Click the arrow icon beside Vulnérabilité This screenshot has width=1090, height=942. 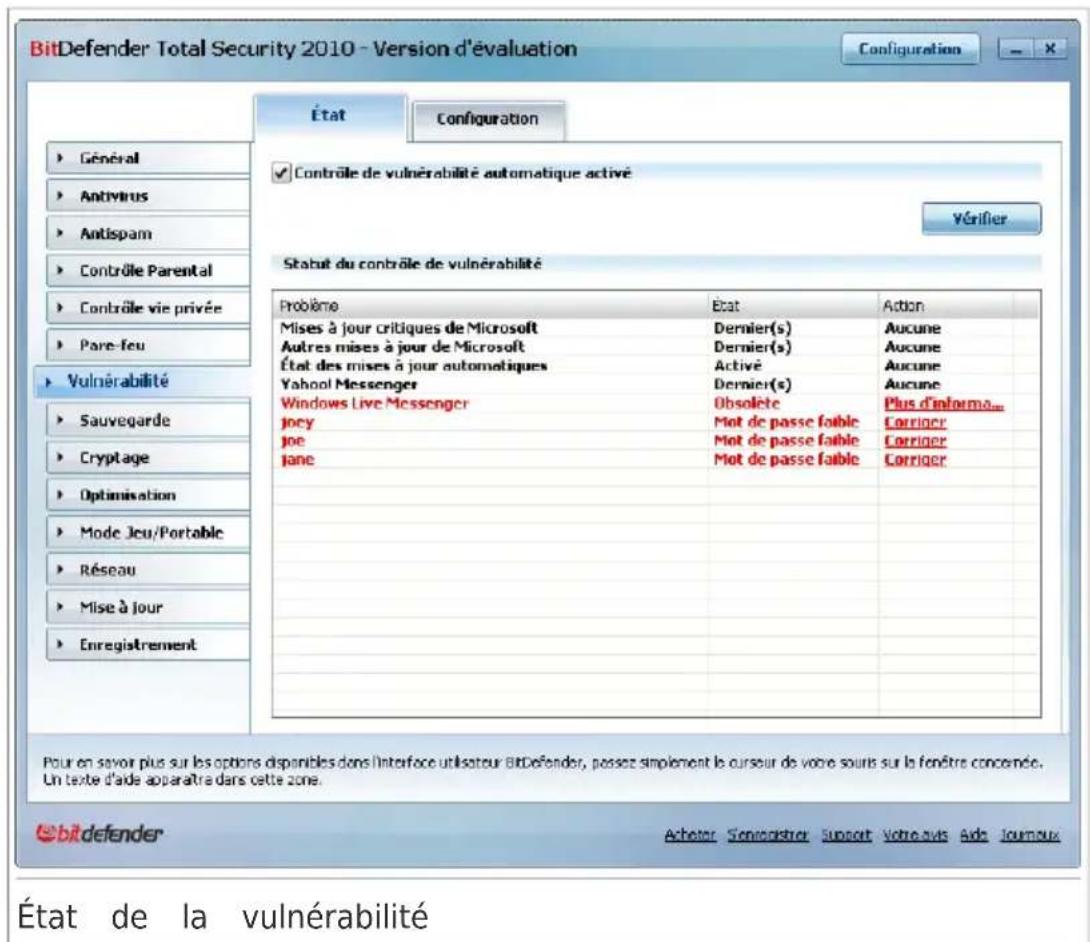click(x=48, y=382)
